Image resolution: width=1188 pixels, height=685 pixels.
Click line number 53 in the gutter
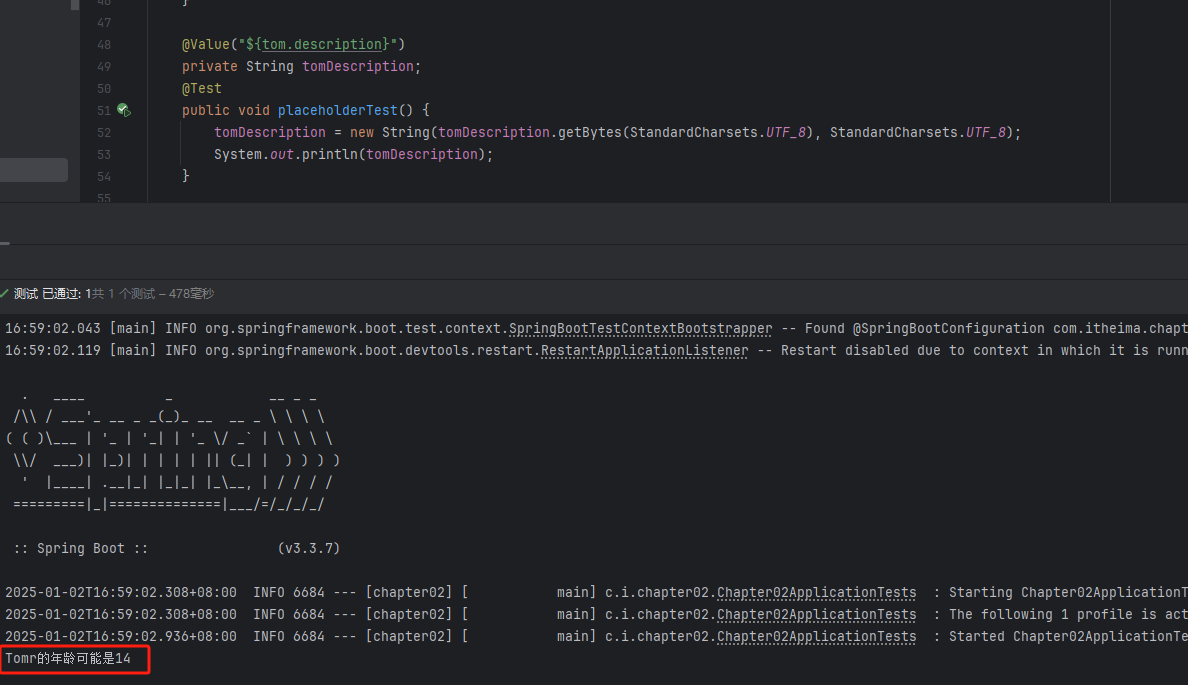104,154
